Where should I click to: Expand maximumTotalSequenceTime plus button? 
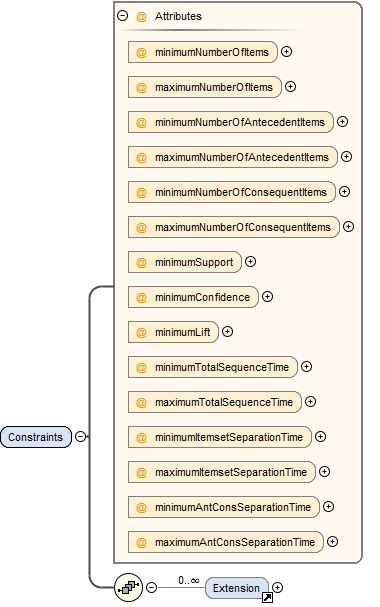point(311,402)
